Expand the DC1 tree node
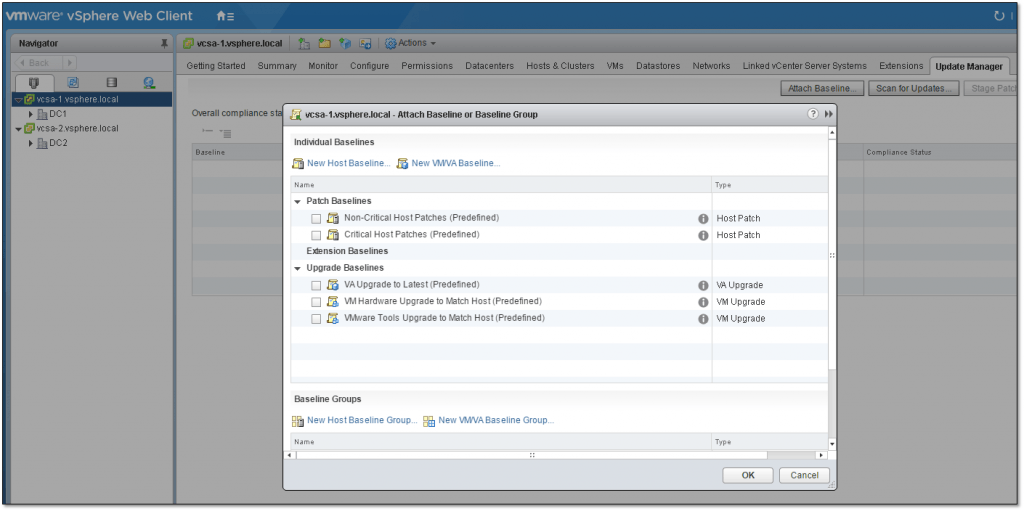The height and width of the screenshot is (511, 1024). pos(31,114)
